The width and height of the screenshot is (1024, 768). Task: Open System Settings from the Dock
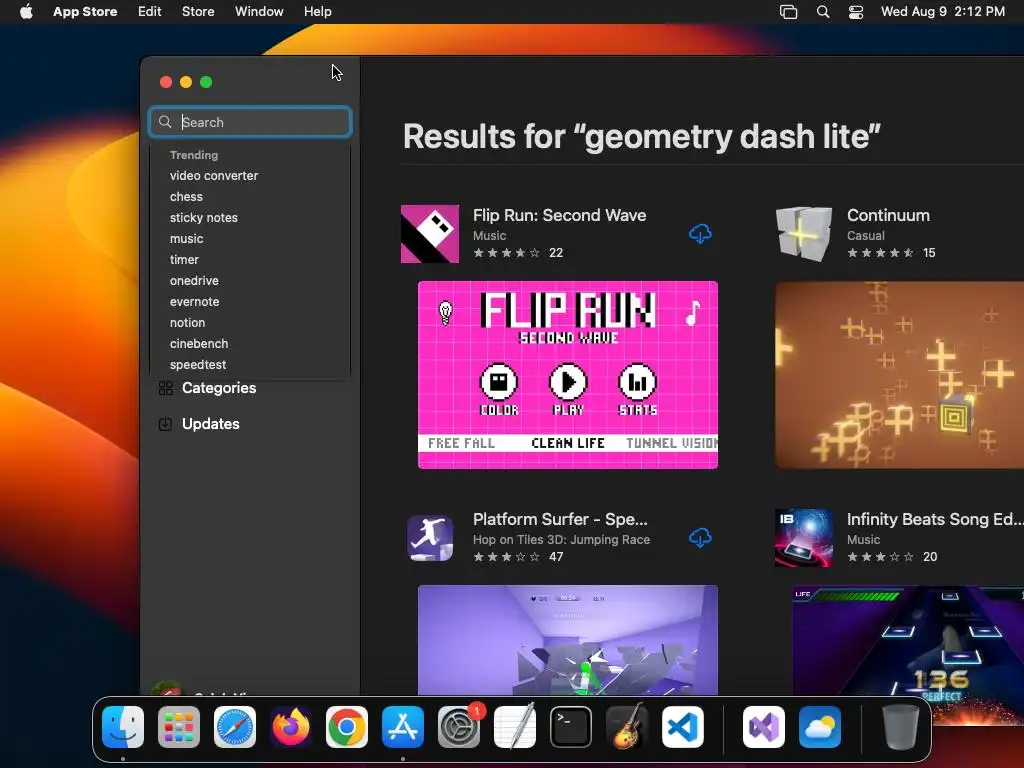point(459,727)
